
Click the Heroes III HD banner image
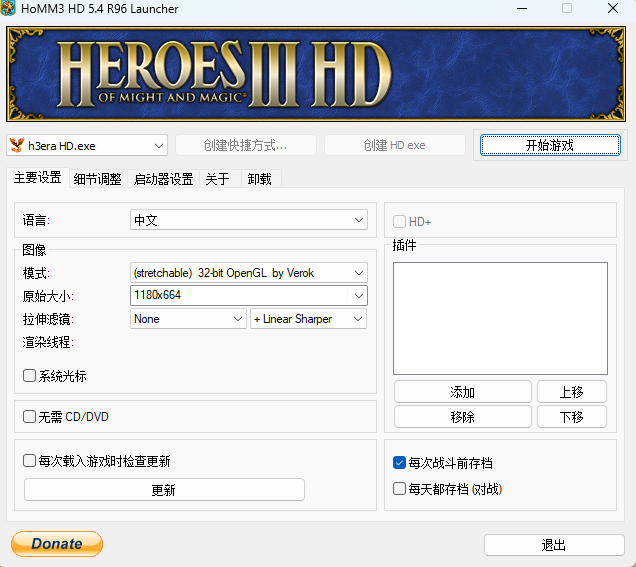[x=316, y=74]
